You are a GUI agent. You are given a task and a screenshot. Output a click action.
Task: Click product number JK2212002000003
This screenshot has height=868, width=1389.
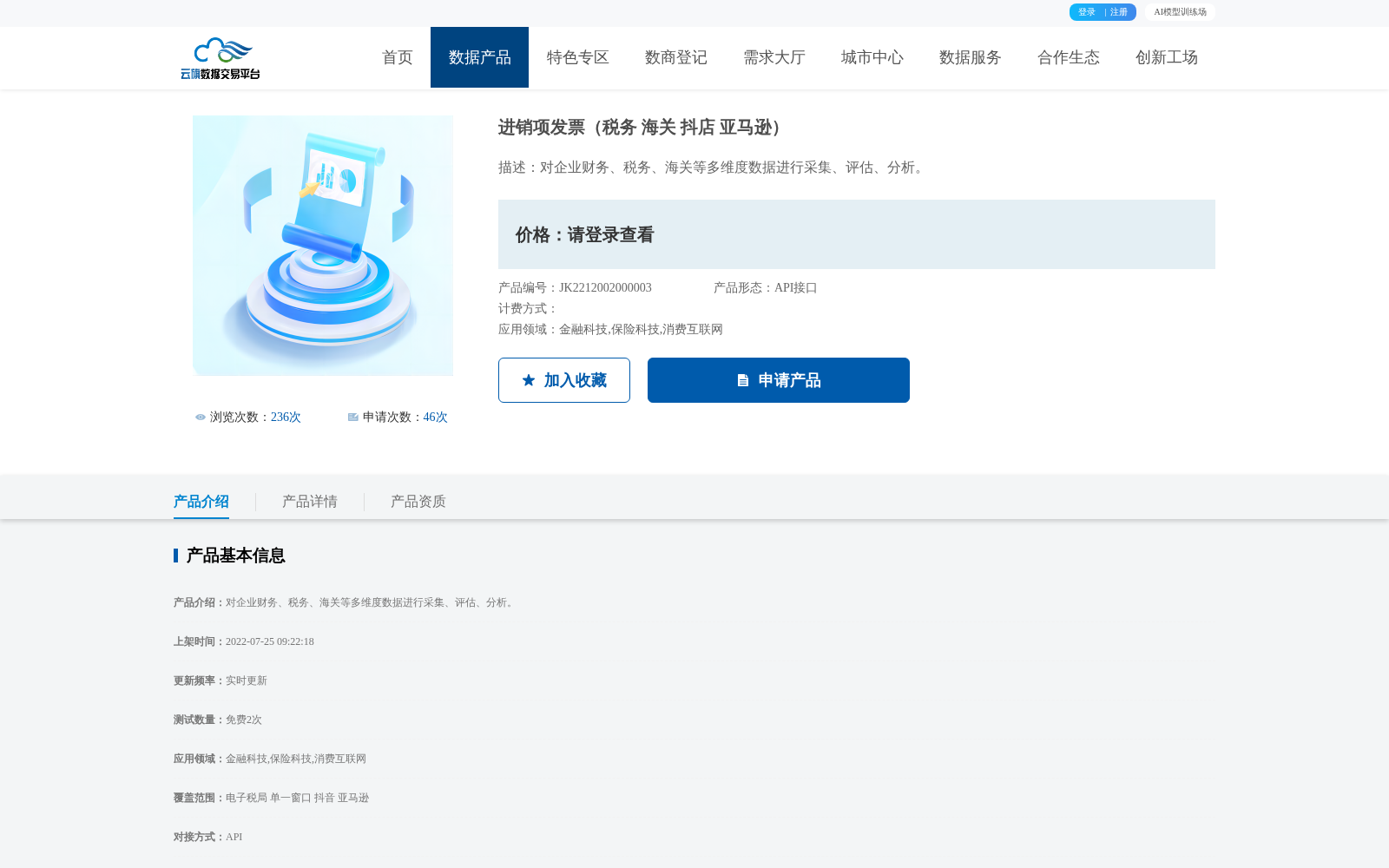pyautogui.click(x=605, y=288)
